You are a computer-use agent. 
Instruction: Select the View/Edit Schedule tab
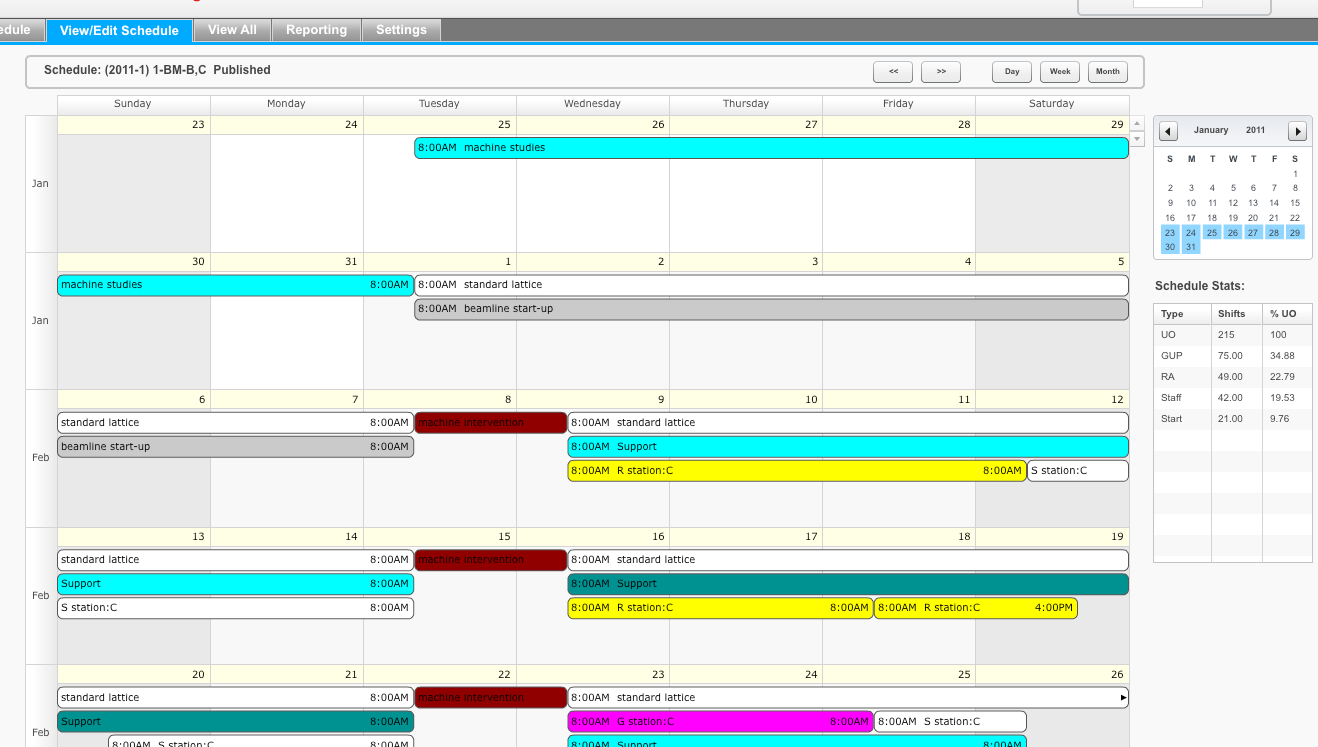pyautogui.click(x=119, y=30)
